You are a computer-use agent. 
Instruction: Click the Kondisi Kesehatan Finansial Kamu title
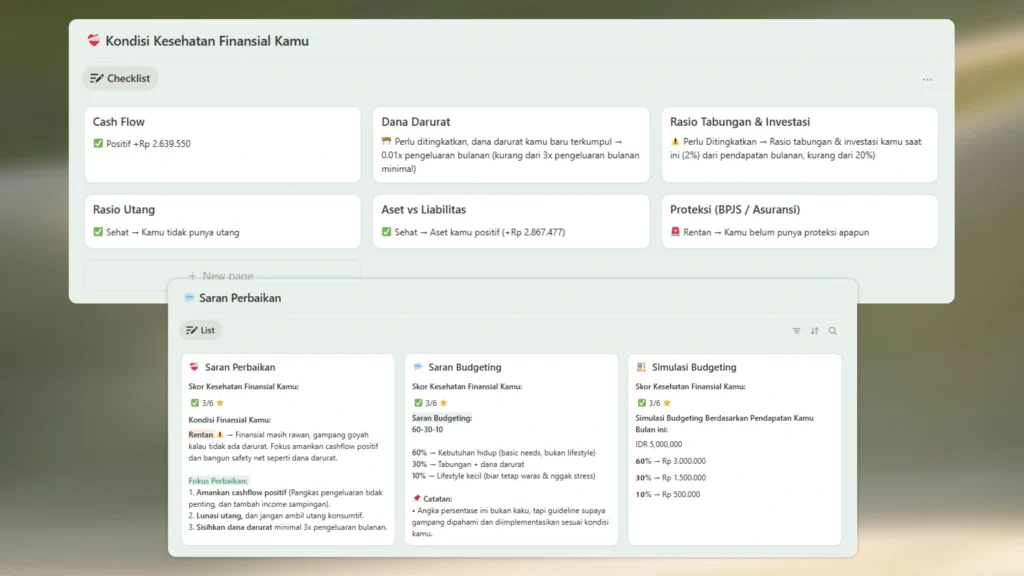[207, 41]
